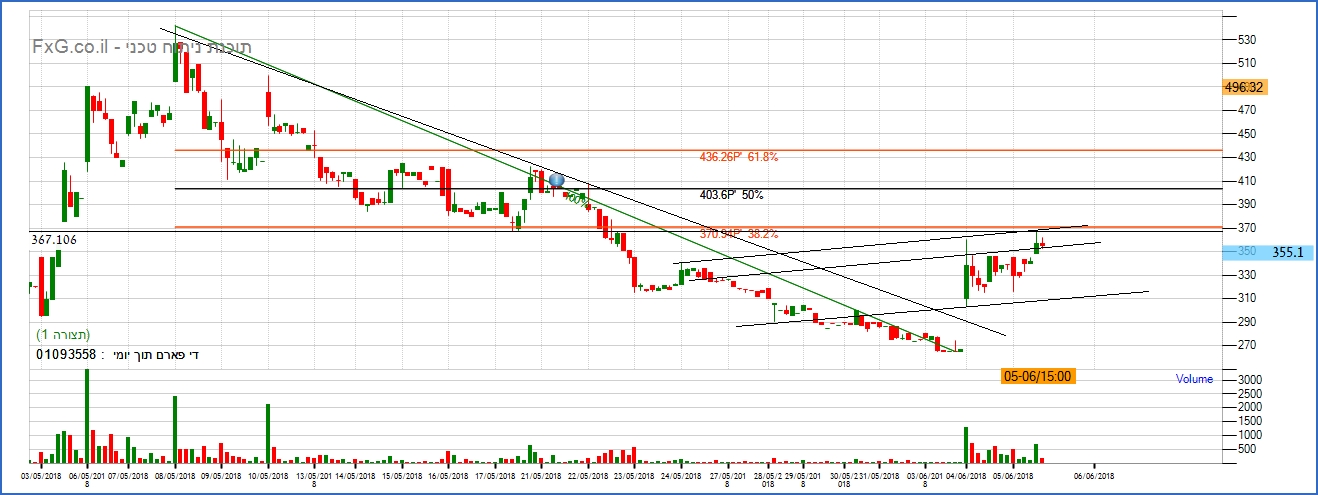Click the 23/05/2018 date label

(x=633, y=476)
